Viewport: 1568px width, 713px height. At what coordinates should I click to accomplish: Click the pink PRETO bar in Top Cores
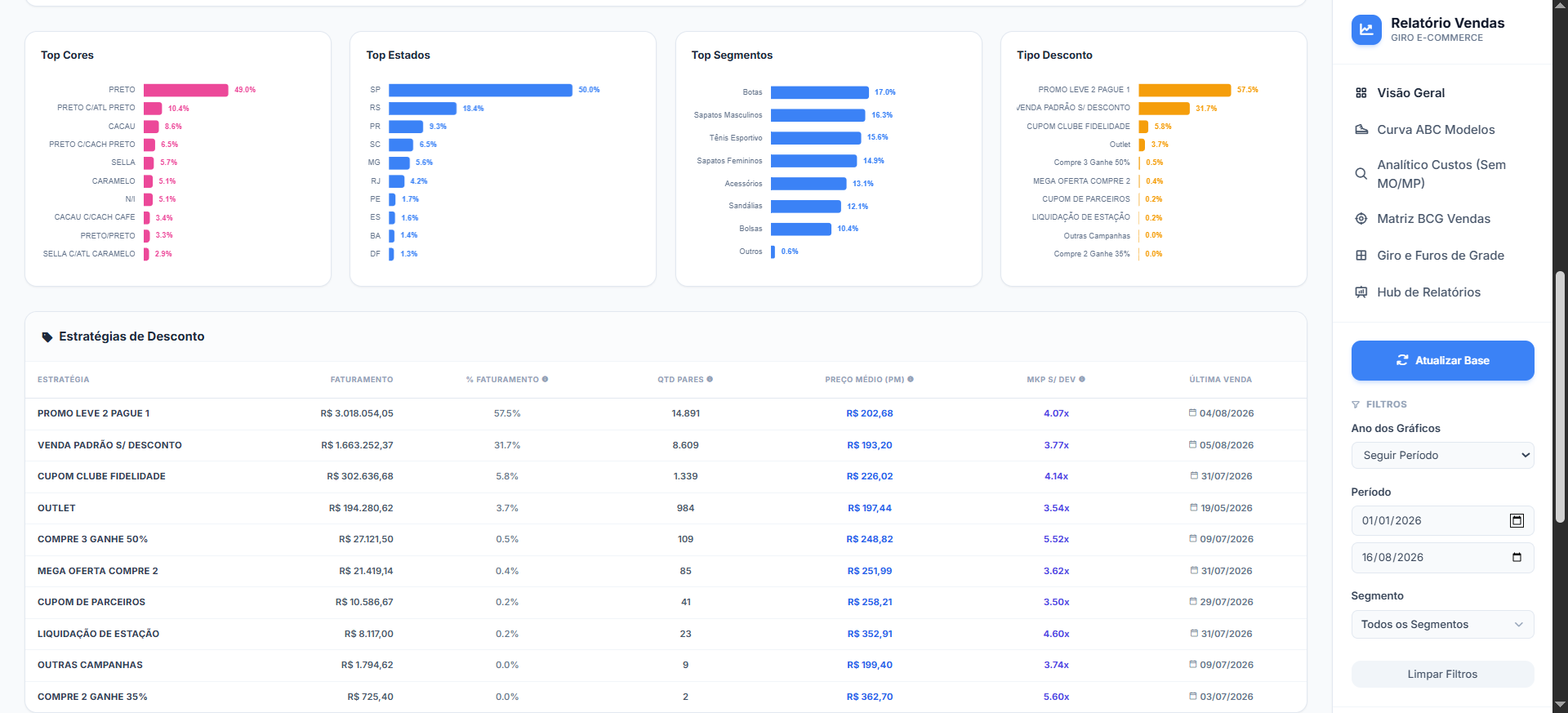[x=186, y=90]
